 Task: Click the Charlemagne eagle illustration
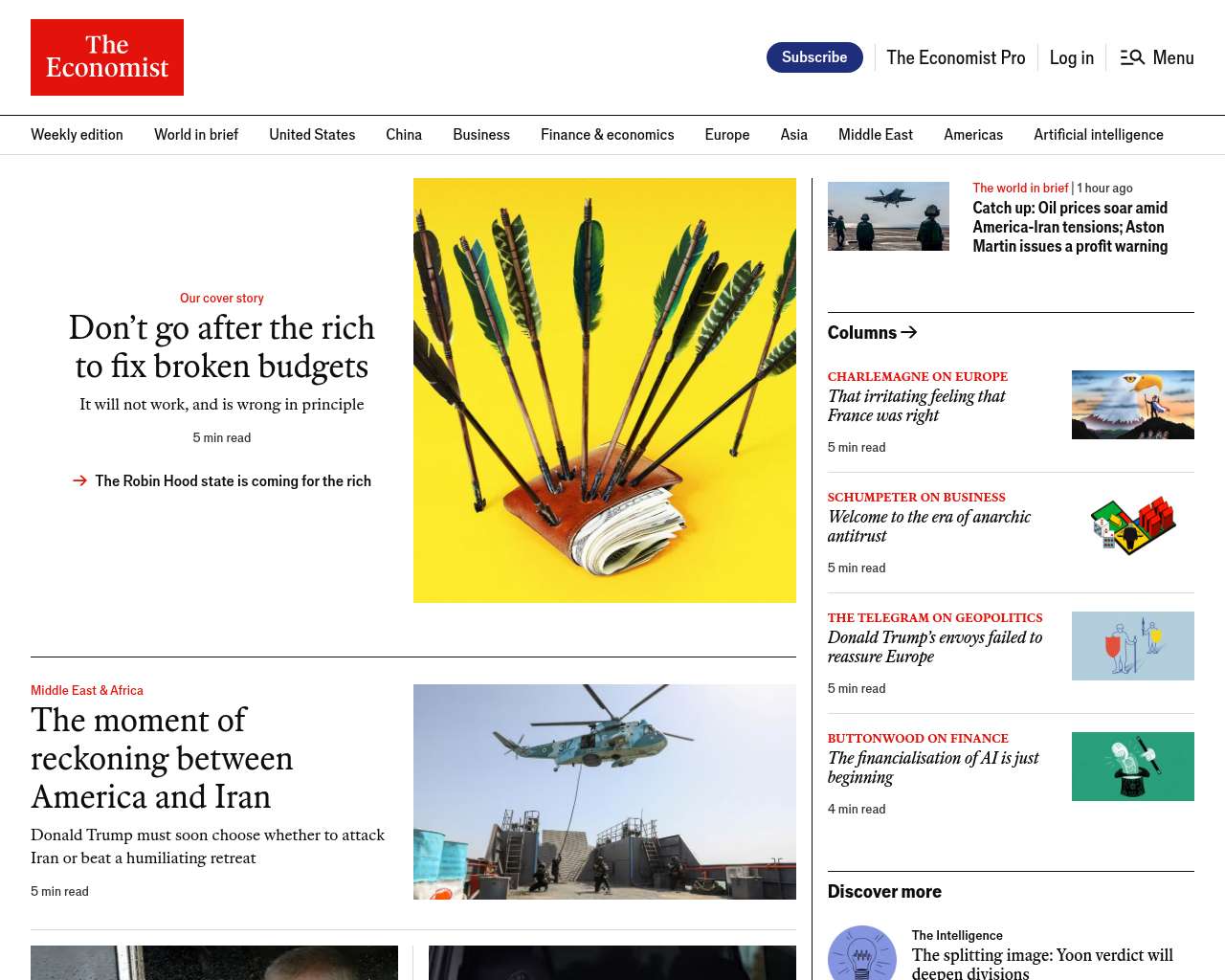tap(1133, 405)
